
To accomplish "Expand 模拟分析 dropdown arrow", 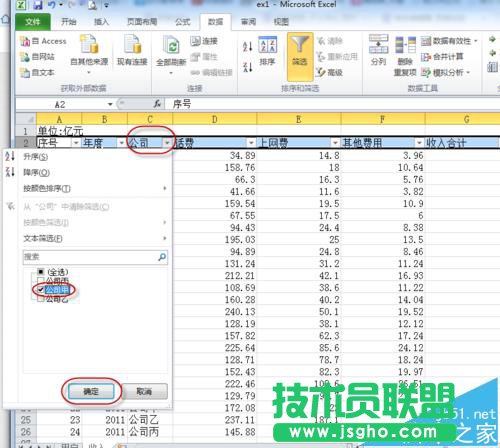I will [x=468, y=72].
